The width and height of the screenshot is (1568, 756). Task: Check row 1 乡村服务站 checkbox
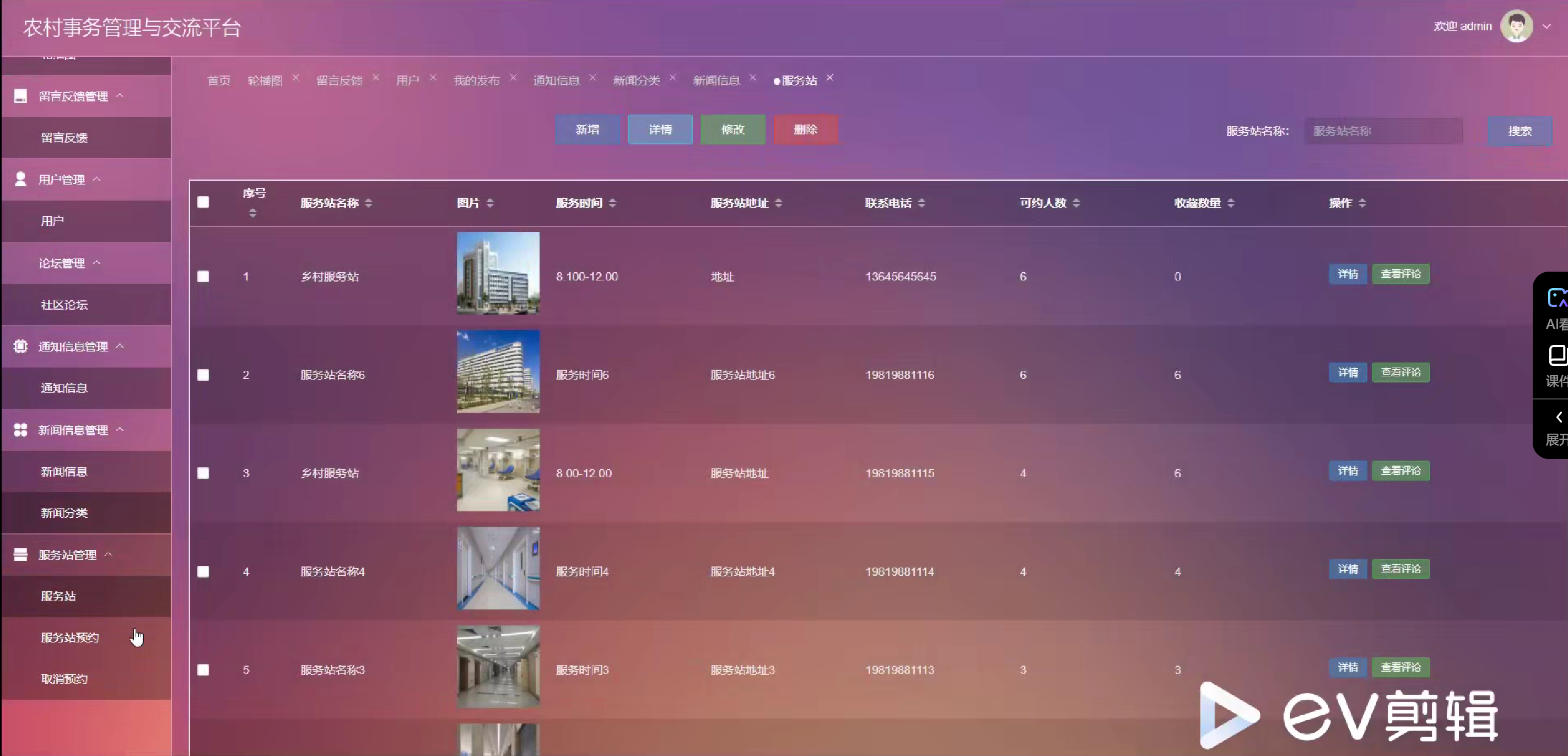(x=203, y=277)
